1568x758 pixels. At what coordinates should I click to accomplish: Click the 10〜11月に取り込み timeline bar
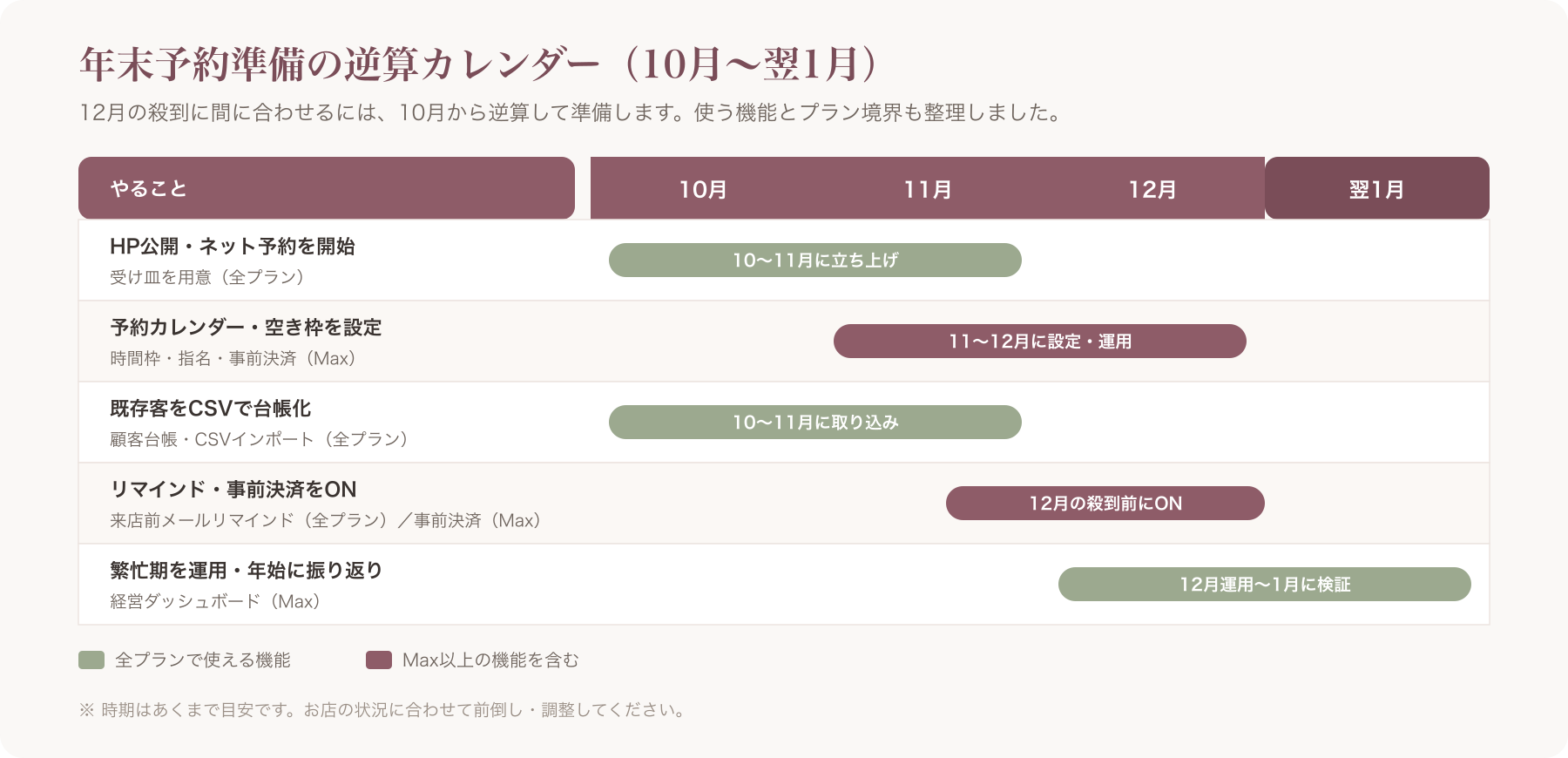[815, 422]
